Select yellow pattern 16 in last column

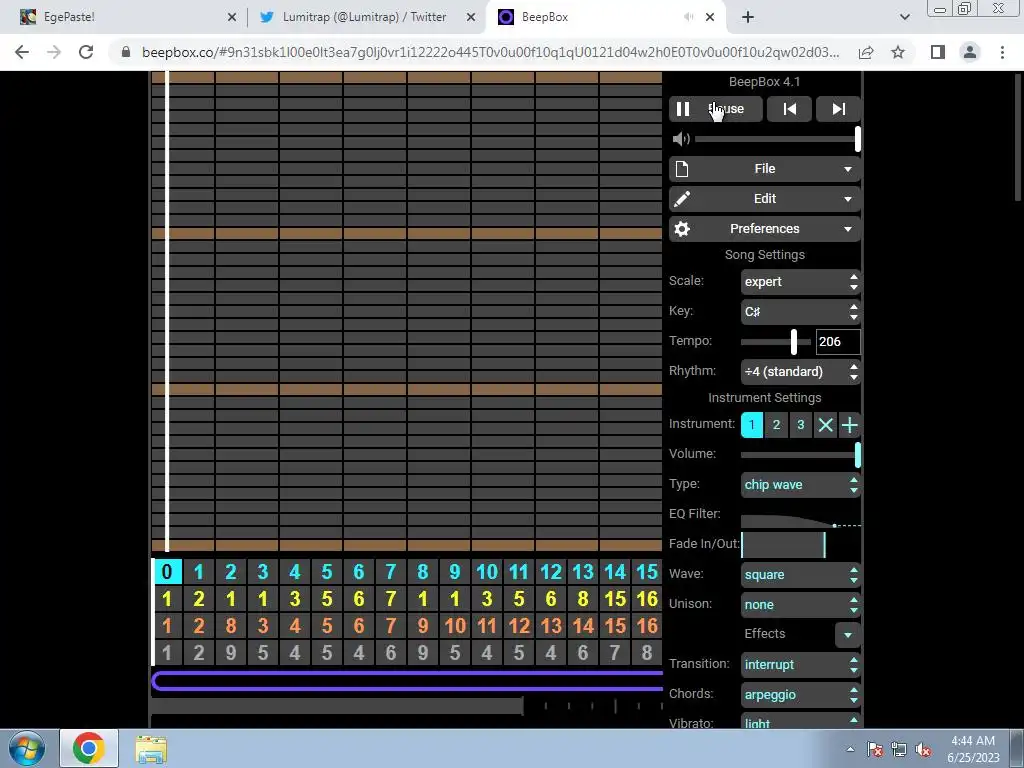coord(647,599)
